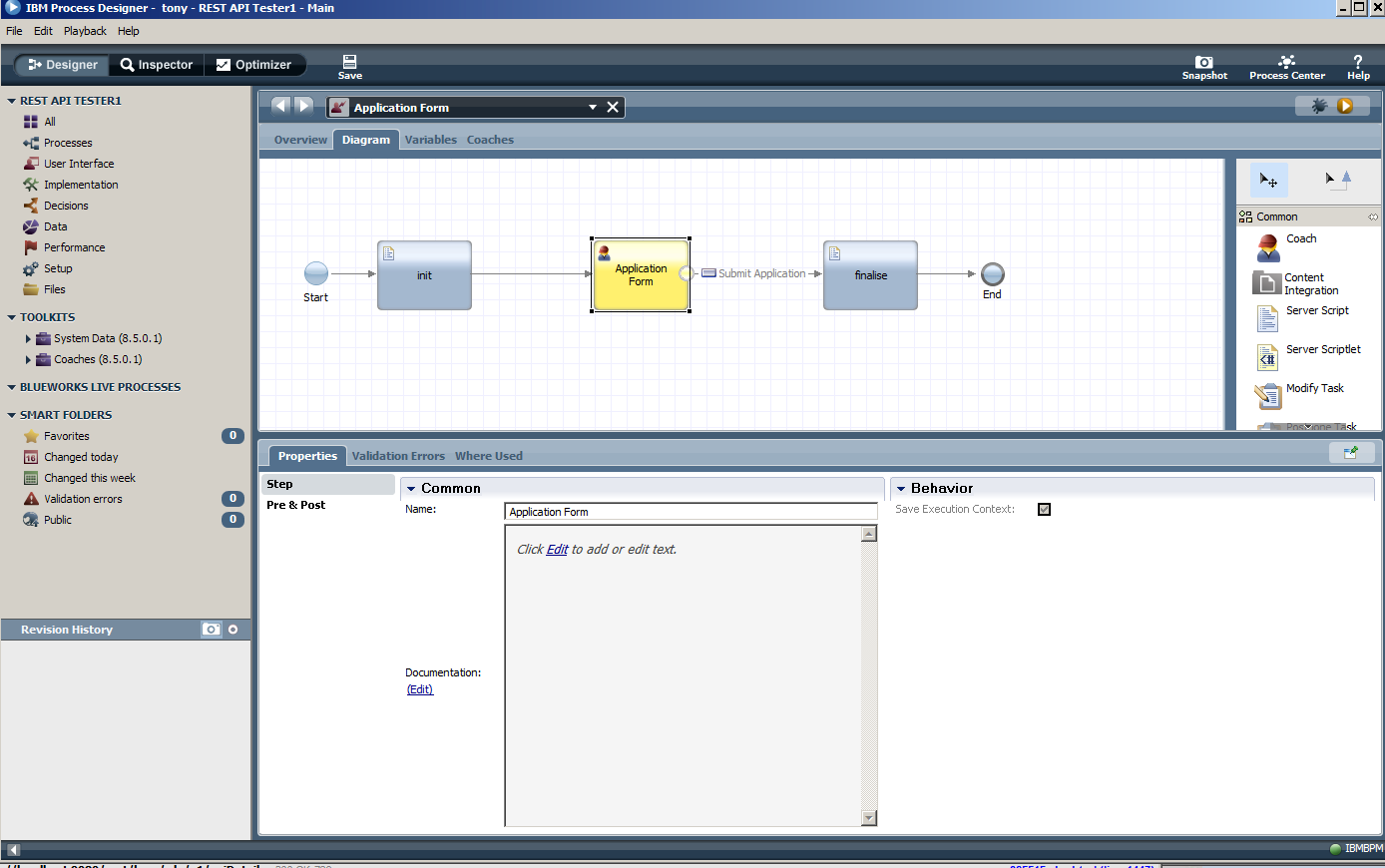1385x868 pixels.
Task: Select the finalise script step
Action: click(870, 275)
